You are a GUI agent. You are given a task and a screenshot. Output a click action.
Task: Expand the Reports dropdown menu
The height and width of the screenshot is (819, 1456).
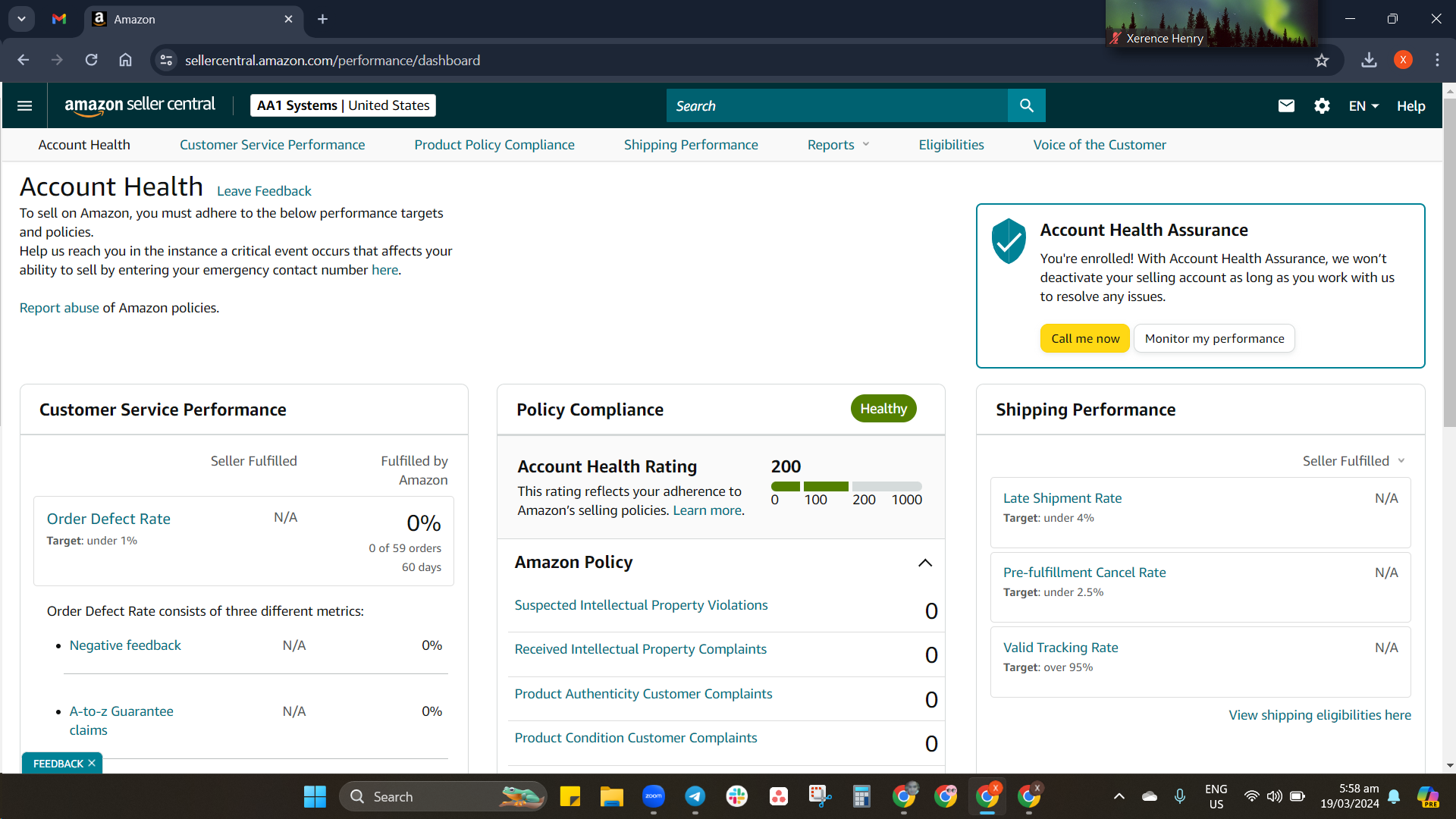(x=839, y=145)
